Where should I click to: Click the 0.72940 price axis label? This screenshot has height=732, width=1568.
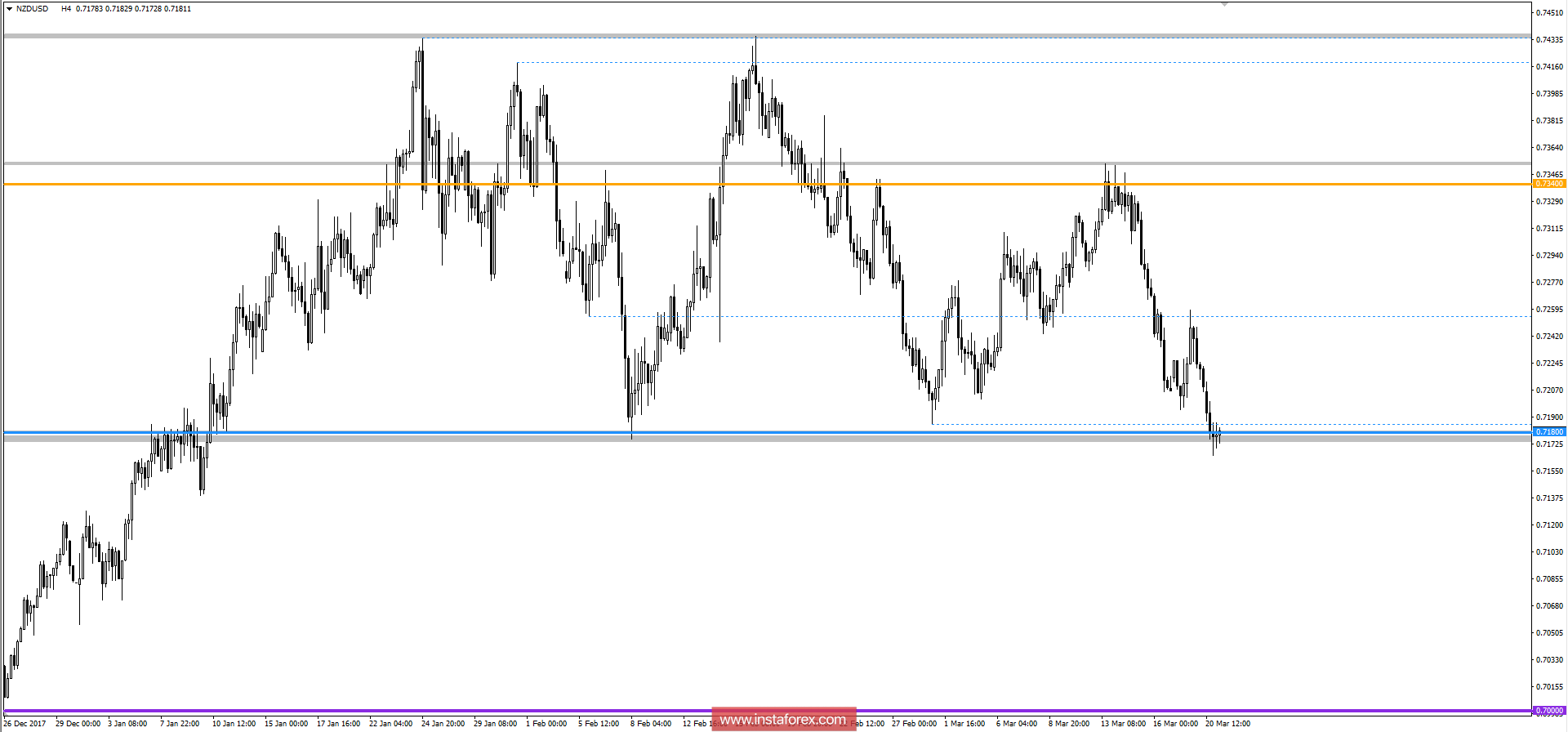(1550, 256)
